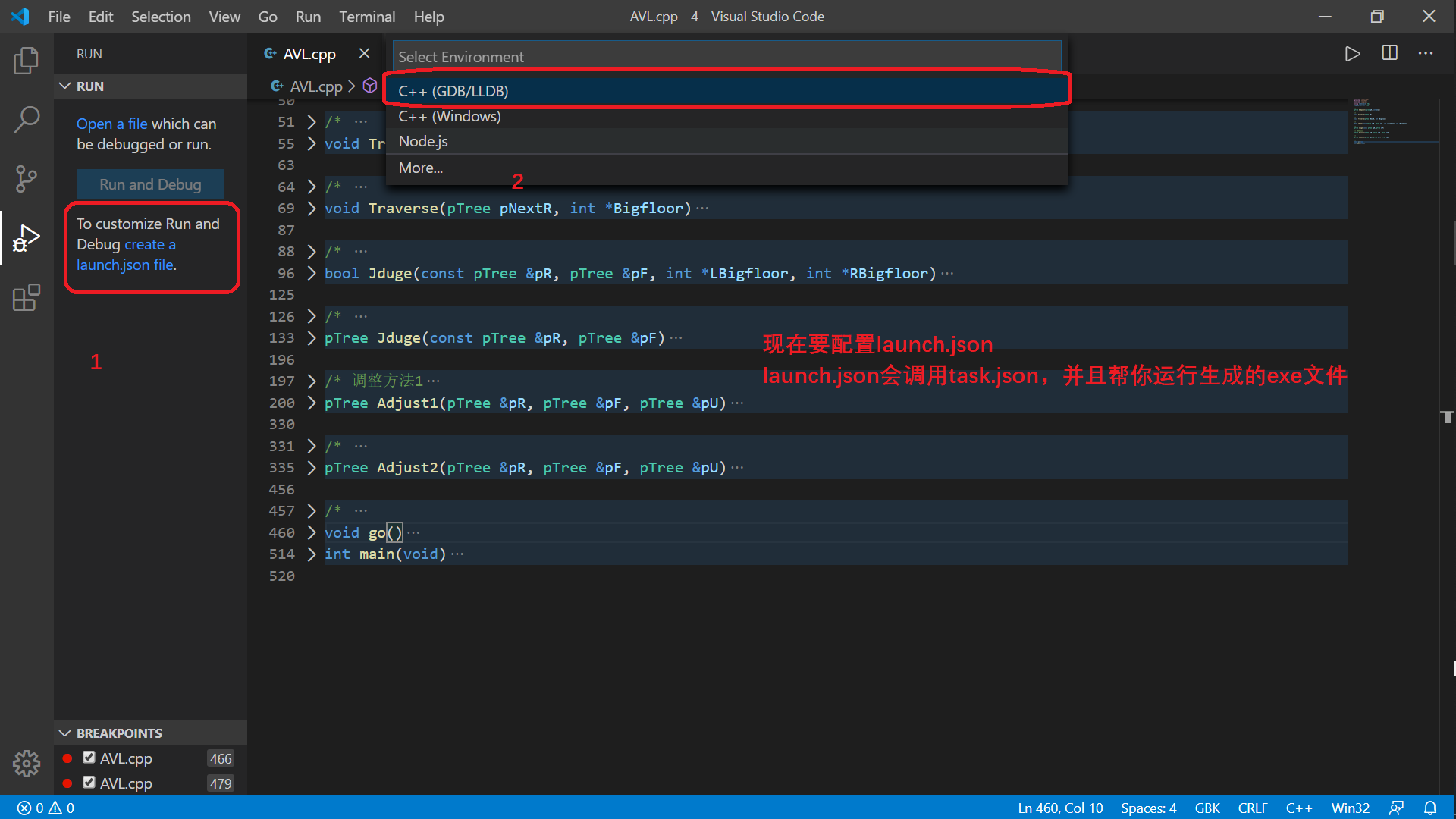Open the Search view icon
This screenshot has width=1456, height=819.
(x=27, y=119)
